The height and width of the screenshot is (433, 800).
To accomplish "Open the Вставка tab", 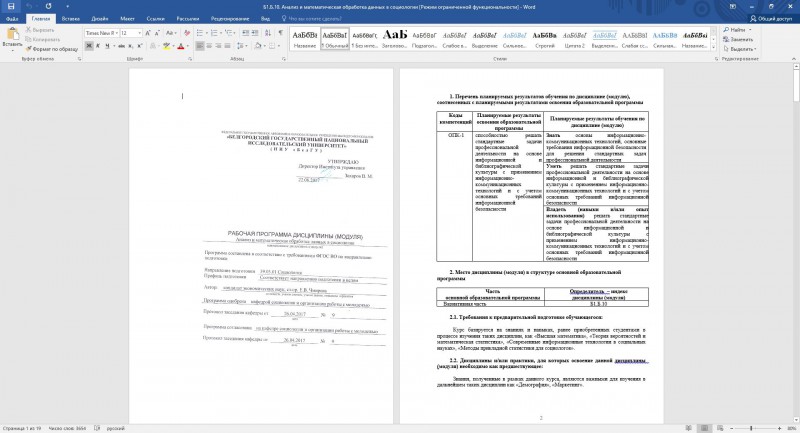I will click(x=70, y=19).
